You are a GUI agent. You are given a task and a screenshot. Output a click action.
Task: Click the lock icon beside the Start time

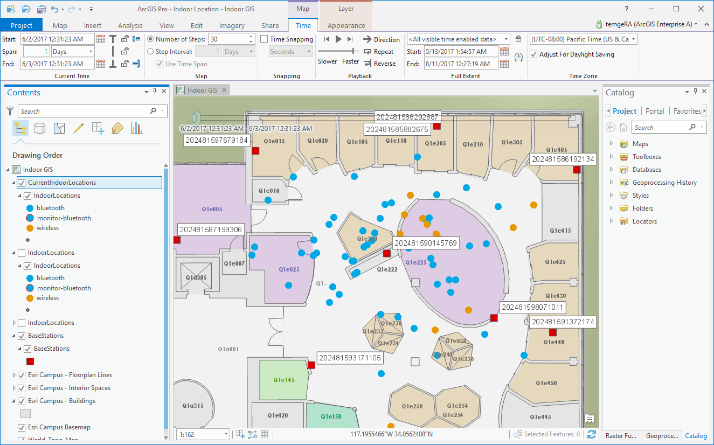pyautogui.click(x=124, y=39)
